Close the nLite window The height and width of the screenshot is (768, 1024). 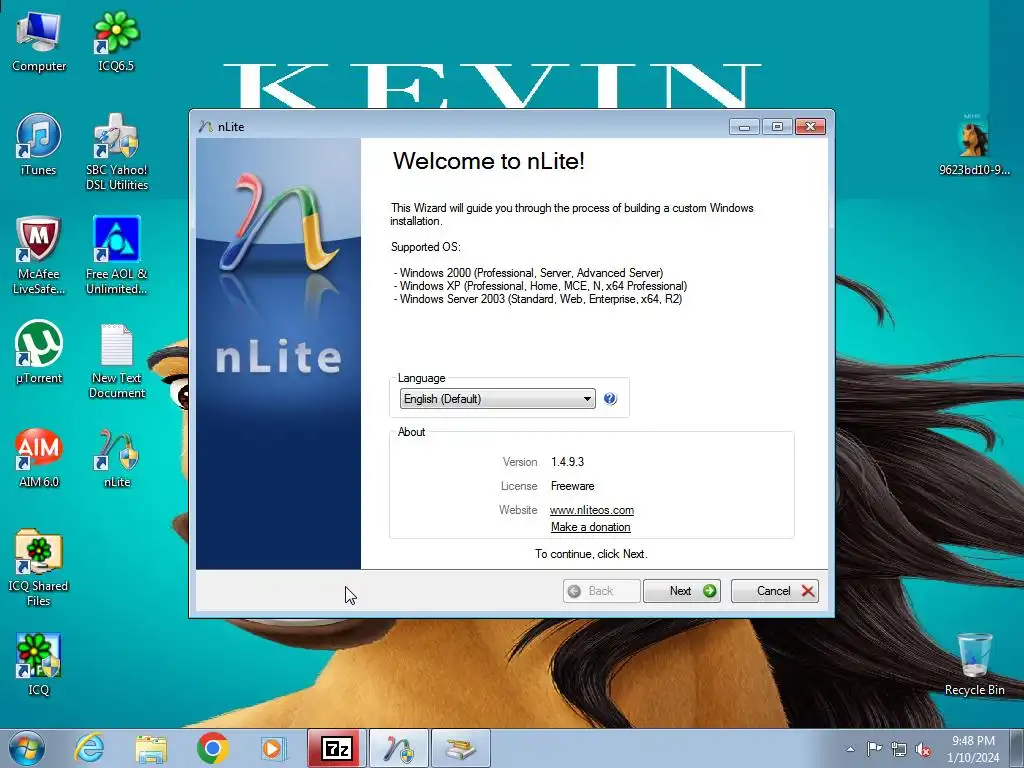tap(810, 127)
